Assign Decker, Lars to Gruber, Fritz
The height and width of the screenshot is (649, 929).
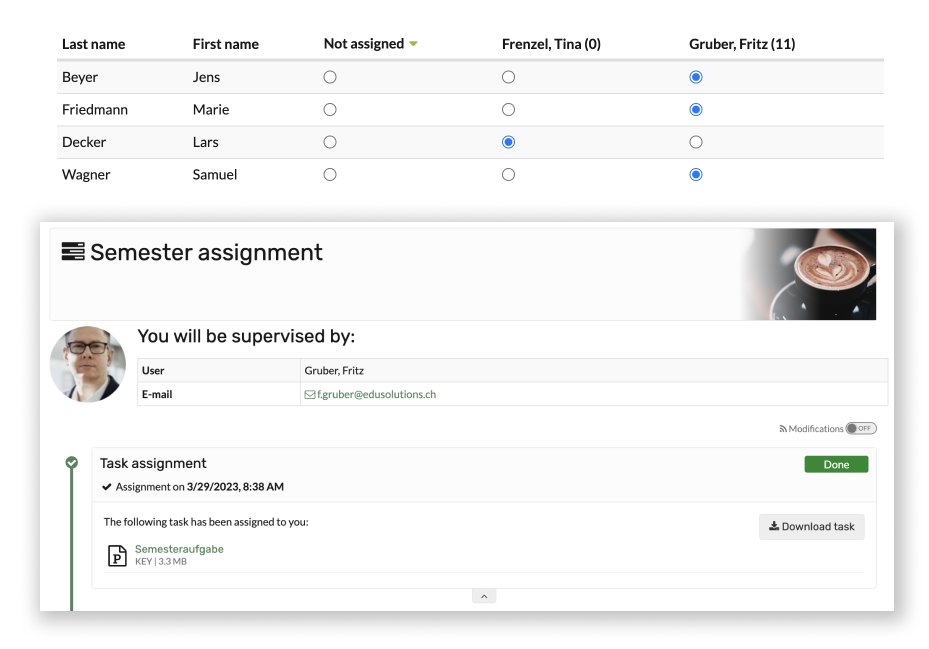[696, 142]
